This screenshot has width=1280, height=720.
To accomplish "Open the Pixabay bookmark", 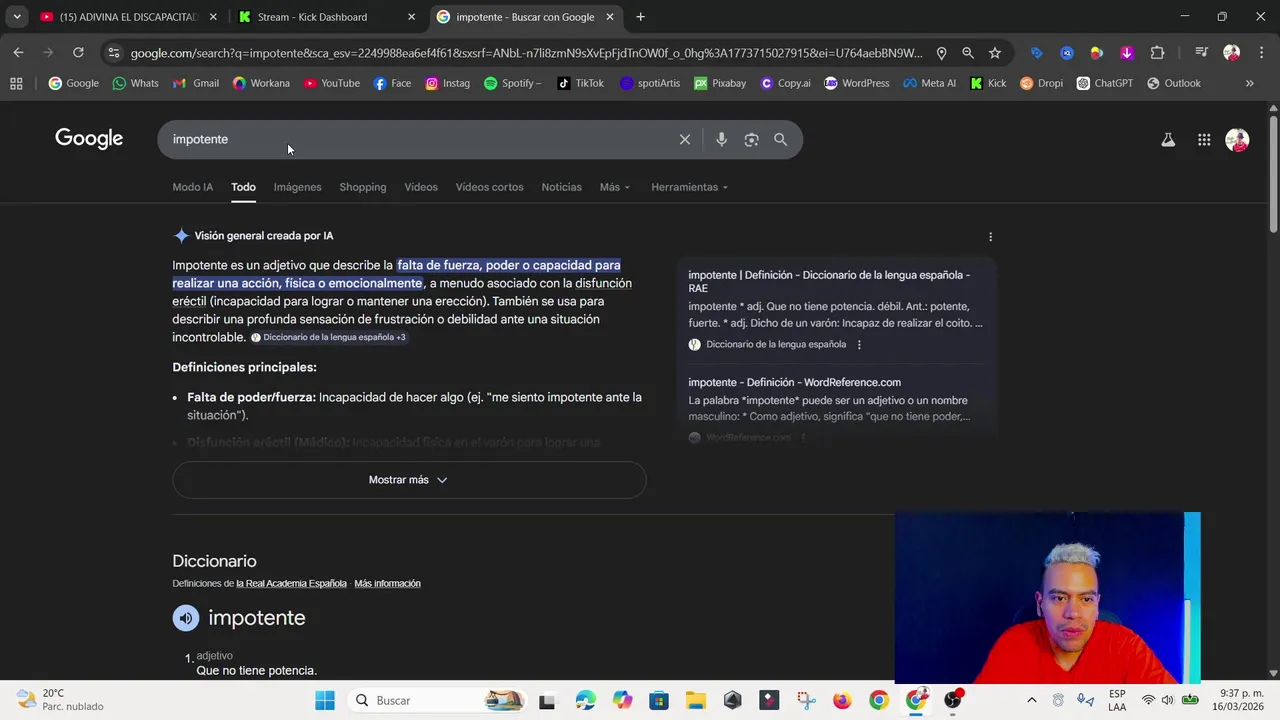I will [720, 83].
